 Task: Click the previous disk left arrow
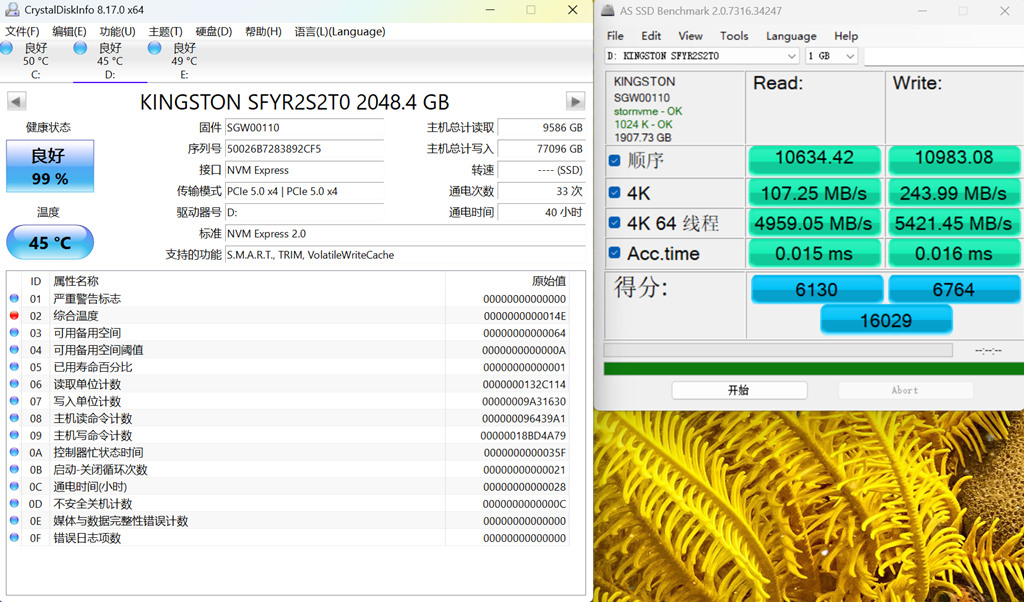tap(16, 101)
